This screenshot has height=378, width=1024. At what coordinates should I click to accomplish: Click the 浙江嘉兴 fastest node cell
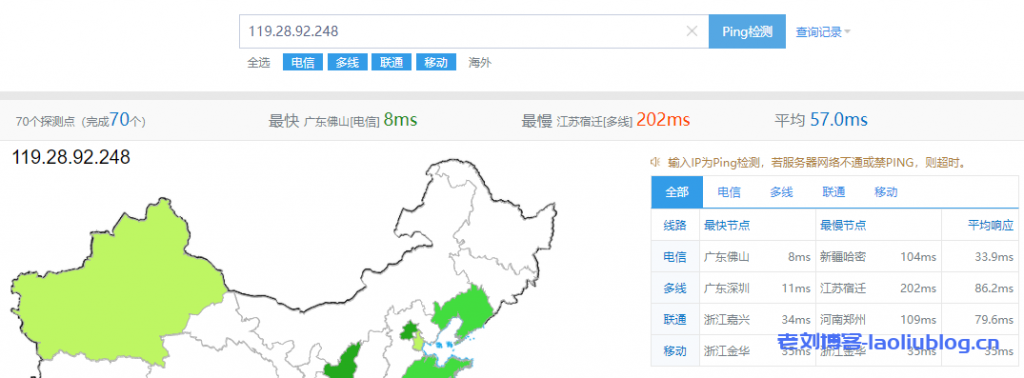coord(727,319)
